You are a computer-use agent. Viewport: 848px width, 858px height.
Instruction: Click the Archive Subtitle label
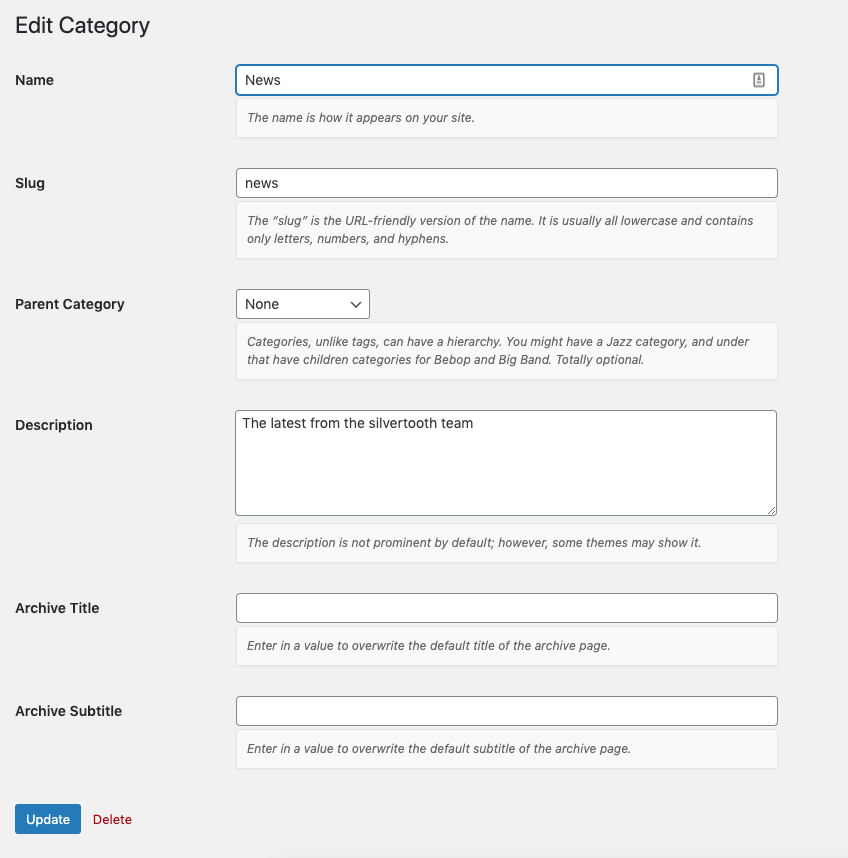68,711
